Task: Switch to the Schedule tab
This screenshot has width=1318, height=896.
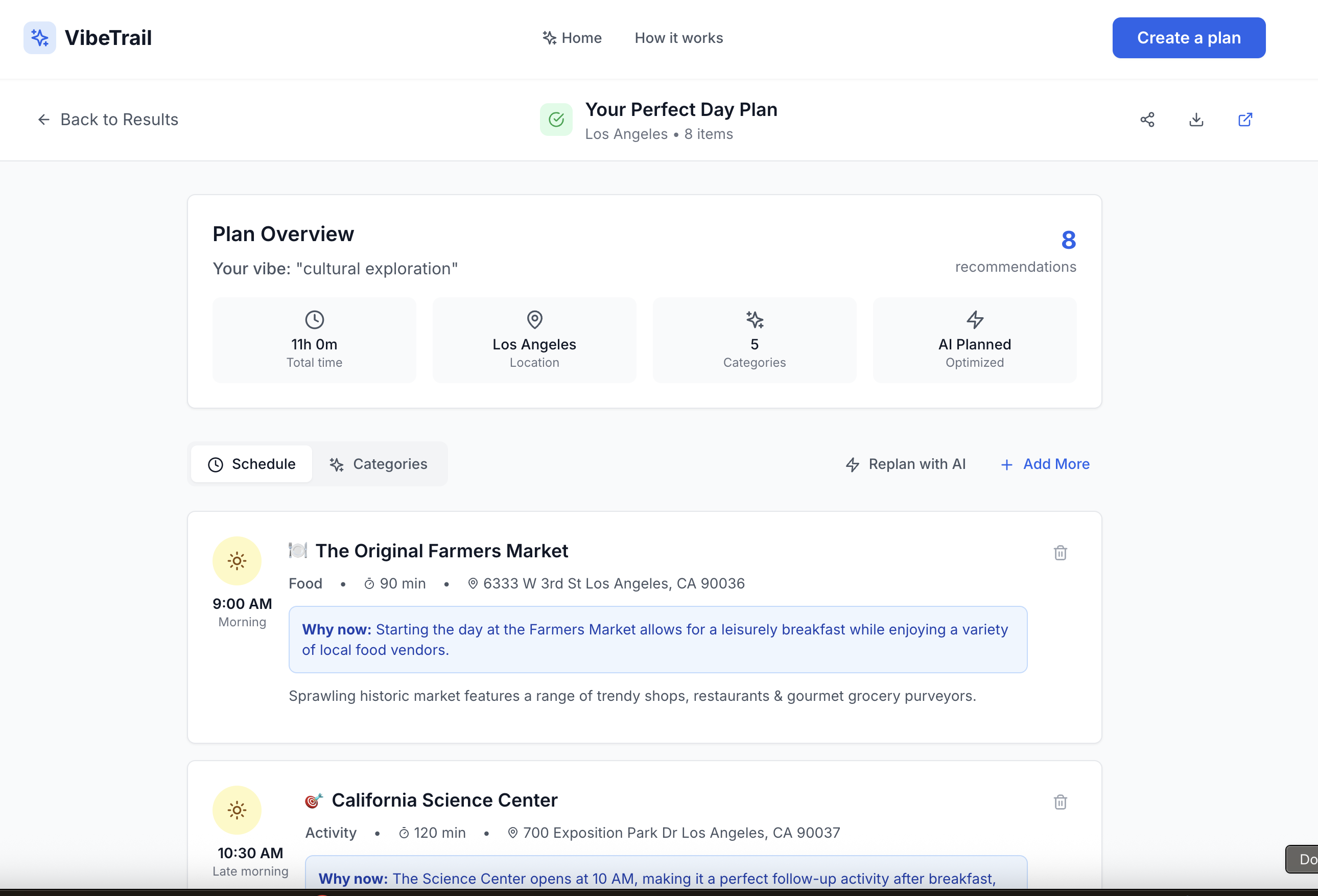Action: tap(252, 464)
